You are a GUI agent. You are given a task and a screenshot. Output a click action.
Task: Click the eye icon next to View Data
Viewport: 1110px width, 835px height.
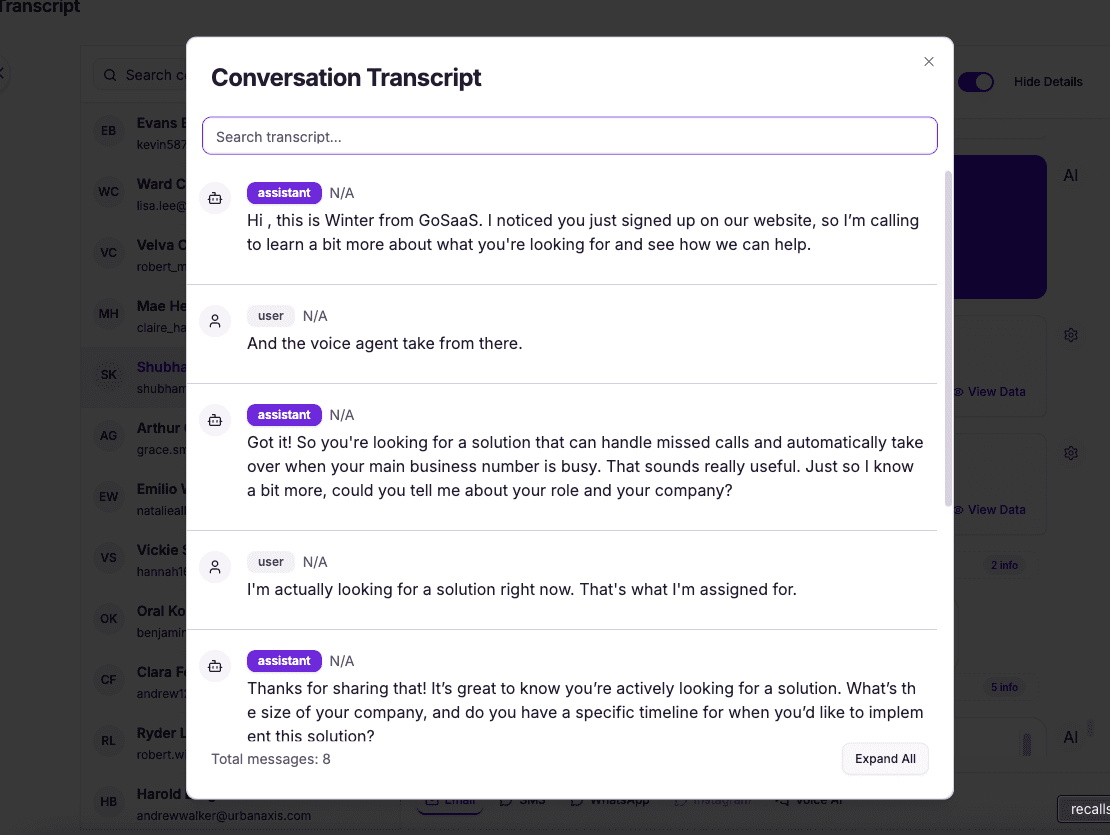tap(959, 392)
